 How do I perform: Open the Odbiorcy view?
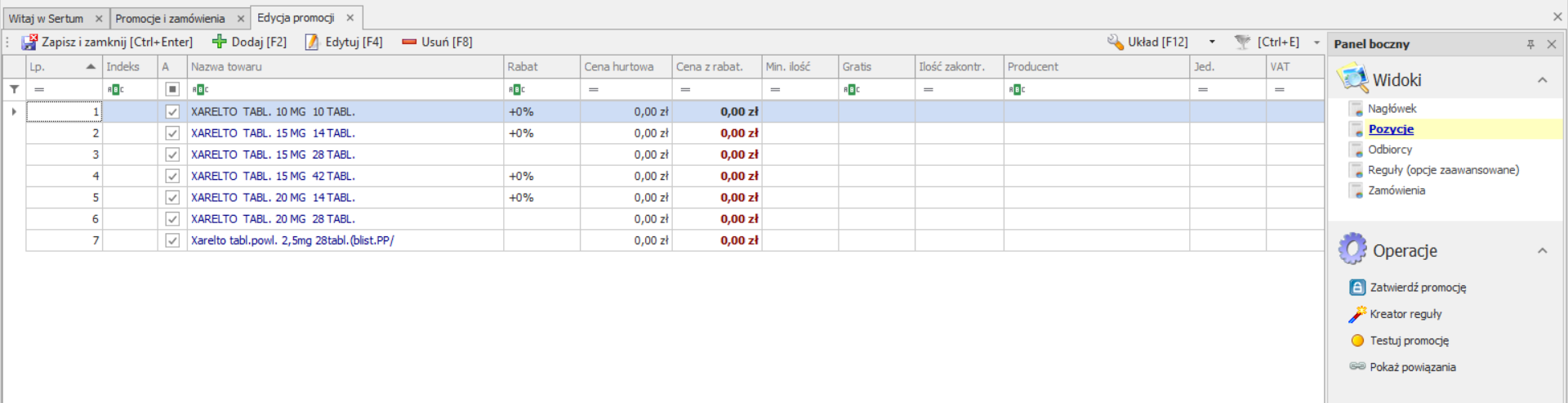pyautogui.click(x=1389, y=150)
